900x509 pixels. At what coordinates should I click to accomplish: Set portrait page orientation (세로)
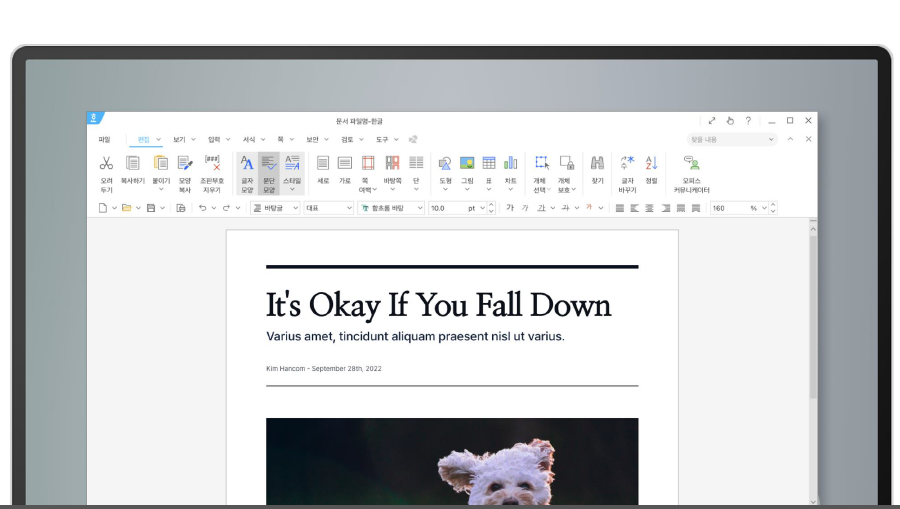point(323,164)
